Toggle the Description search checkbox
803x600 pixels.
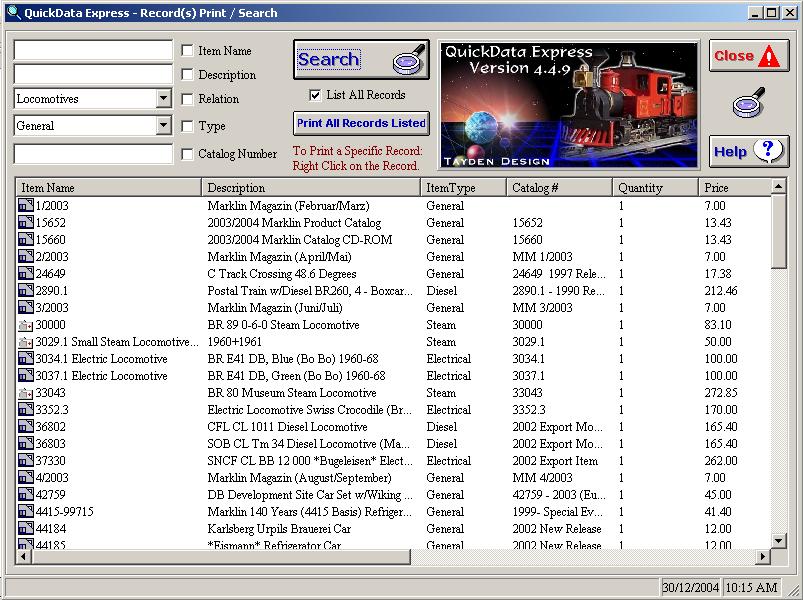click(x=188, y=75)
